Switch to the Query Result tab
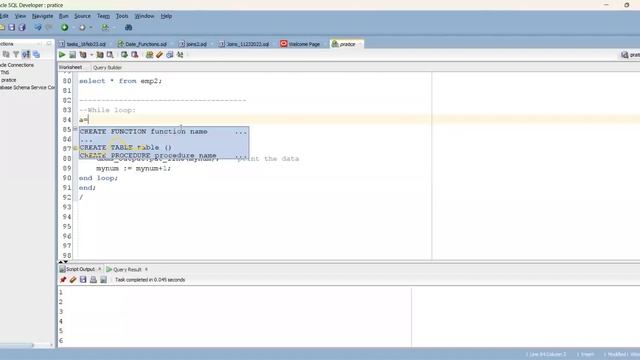Image resolution: width=640 pixels, height=360 pixels. coord(124,269)
